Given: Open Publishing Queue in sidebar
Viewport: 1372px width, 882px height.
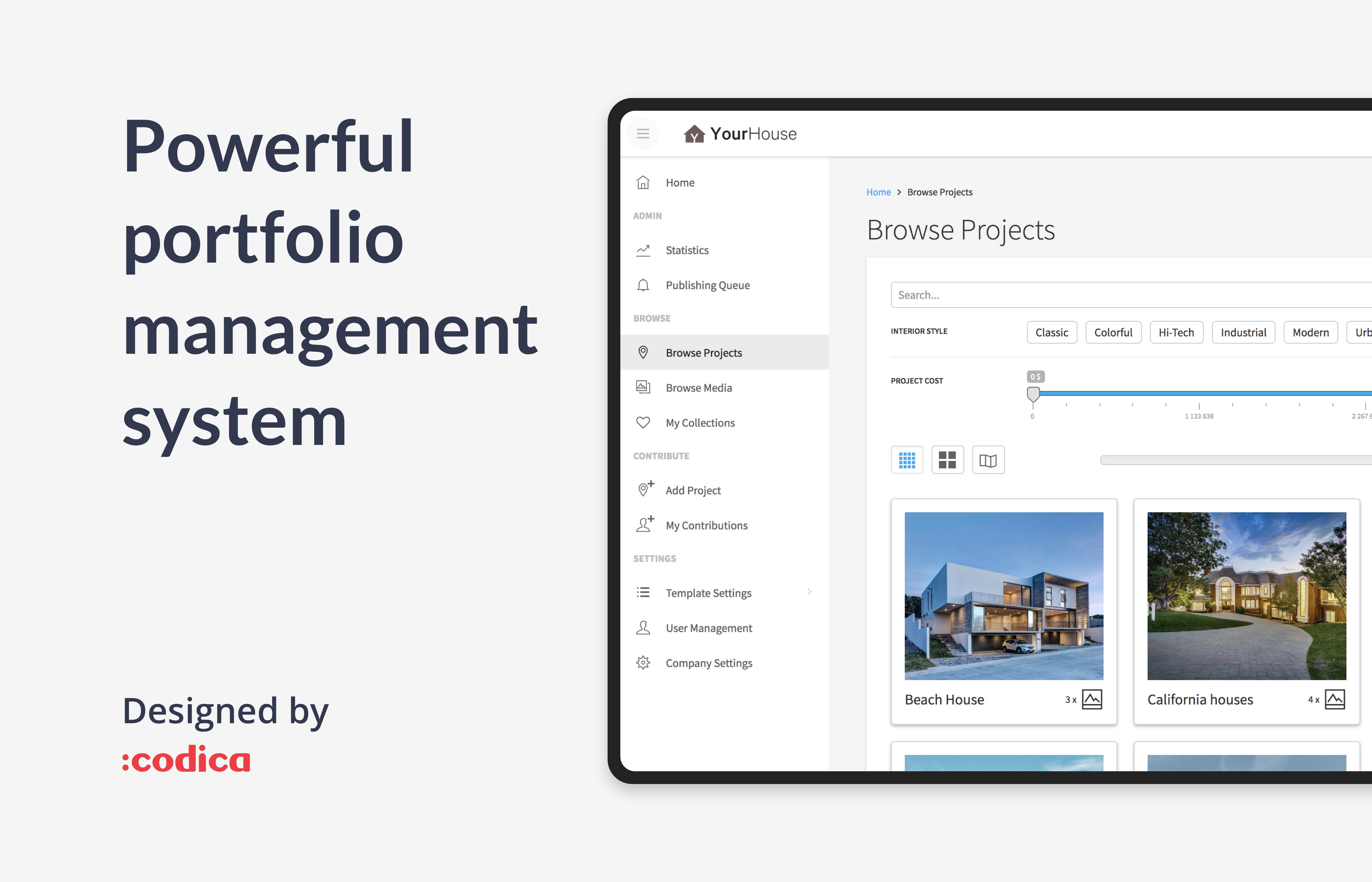Looking at the screenshot, I should click(x=707, y=285).
